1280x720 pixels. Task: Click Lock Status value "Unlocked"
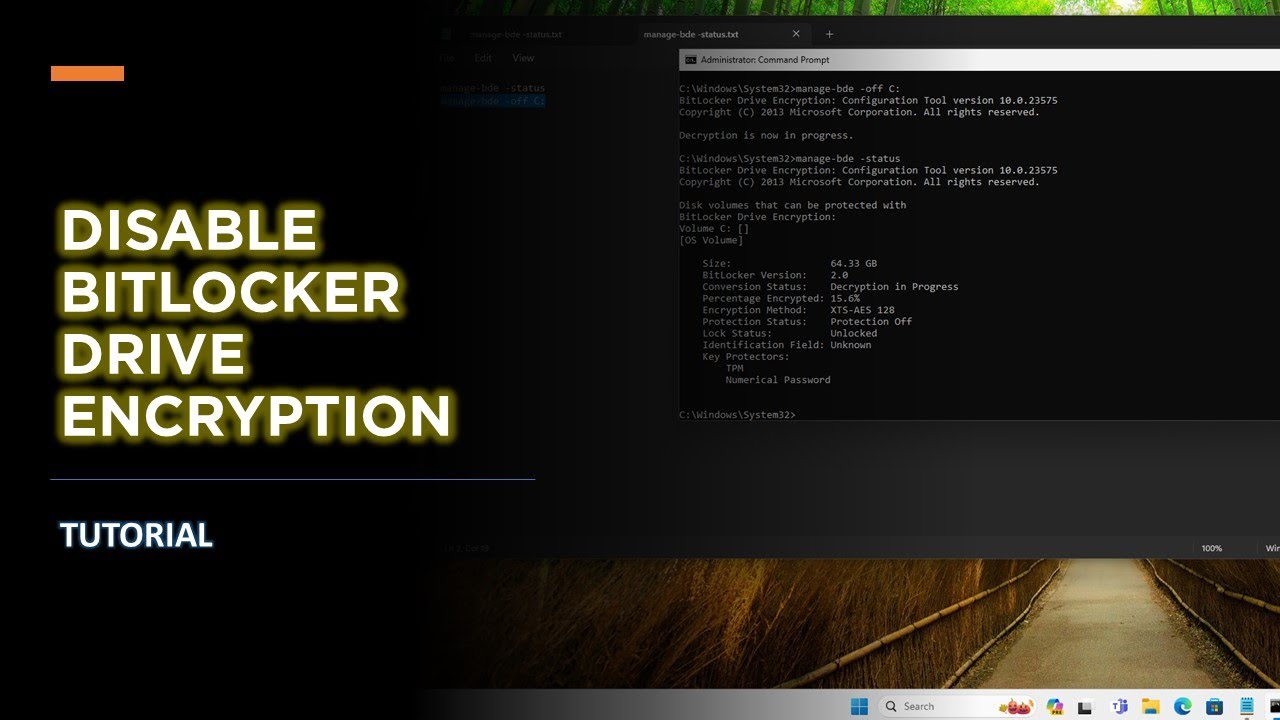point(853,333)
